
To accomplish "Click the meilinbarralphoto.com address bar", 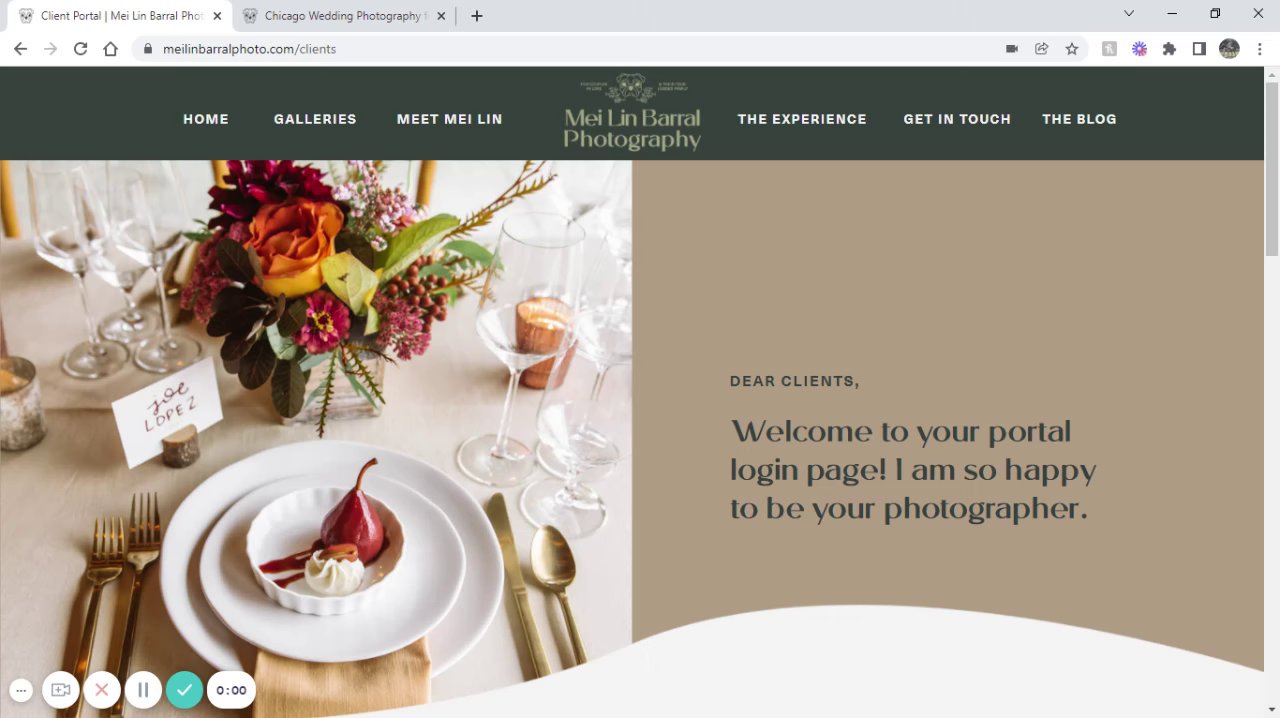I will point(570,48).
